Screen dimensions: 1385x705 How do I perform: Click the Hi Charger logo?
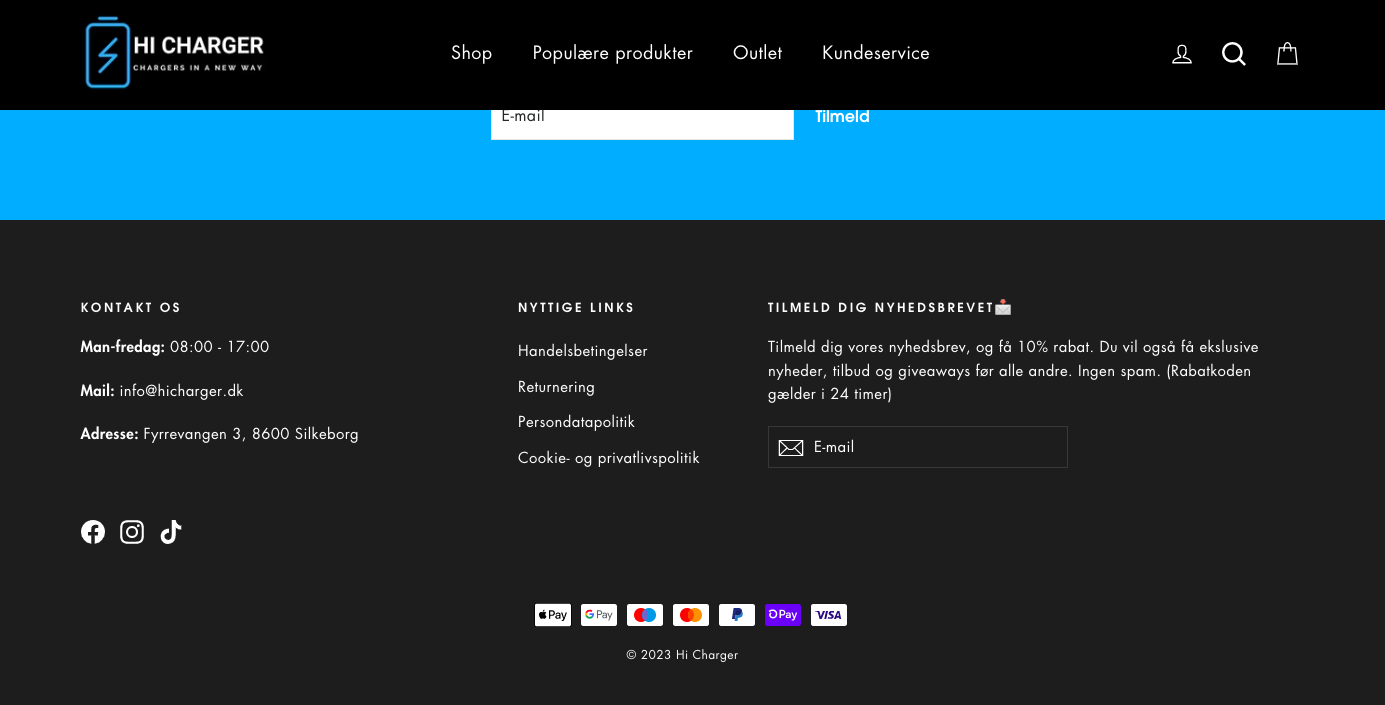click(175, 53)
